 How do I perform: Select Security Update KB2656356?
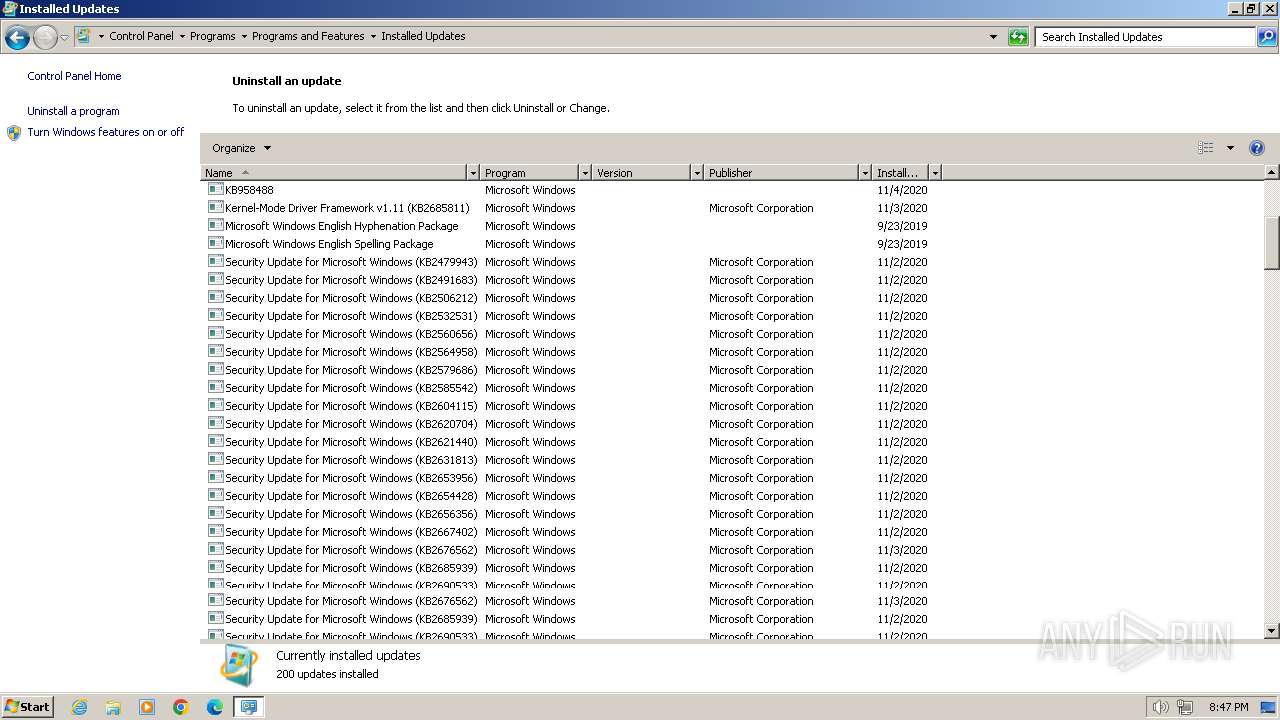[570, 514]
